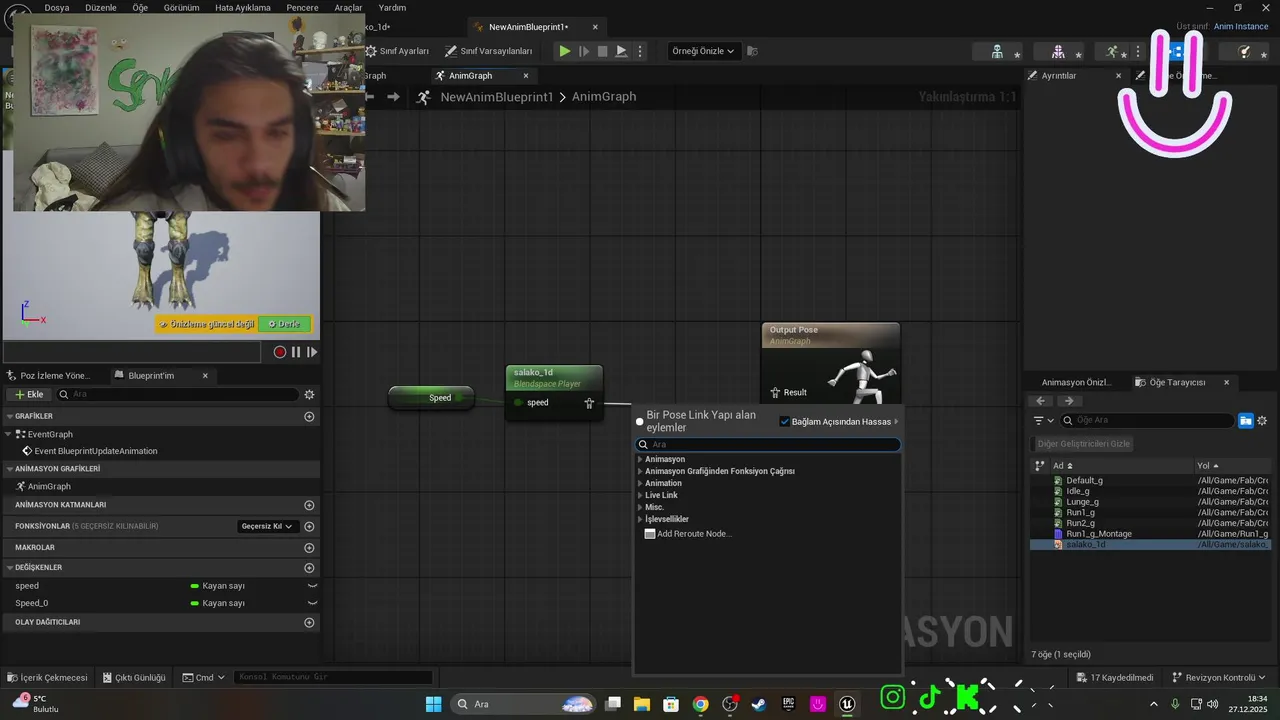Image resolution: width=1280 pixels, height=720 pixels.
Task: Collapse the DEĞİŞKENLER section
Action: (9, 568)
